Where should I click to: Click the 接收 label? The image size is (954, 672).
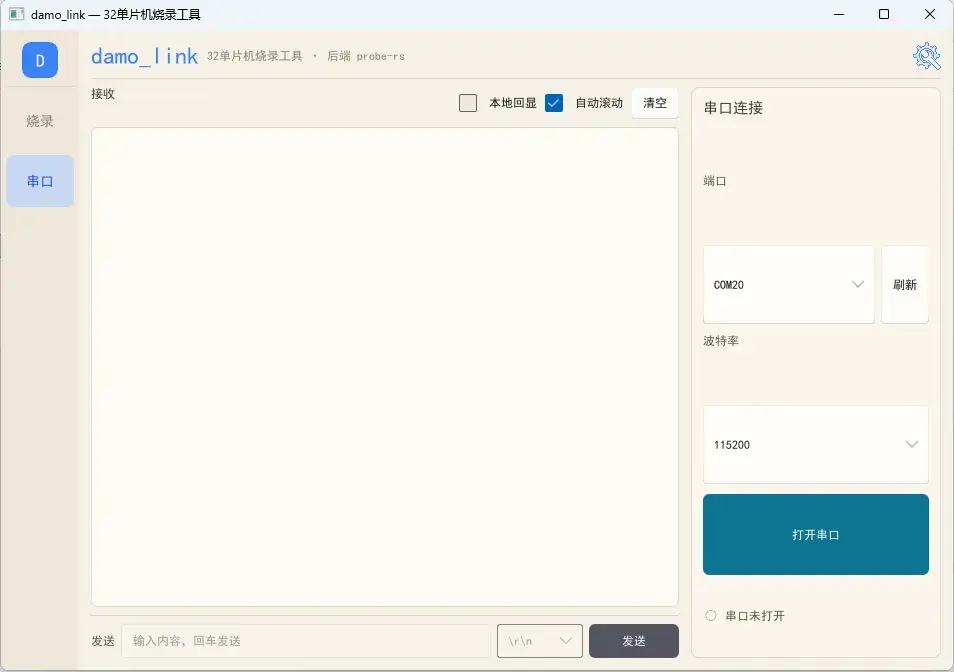coord(103,94)
